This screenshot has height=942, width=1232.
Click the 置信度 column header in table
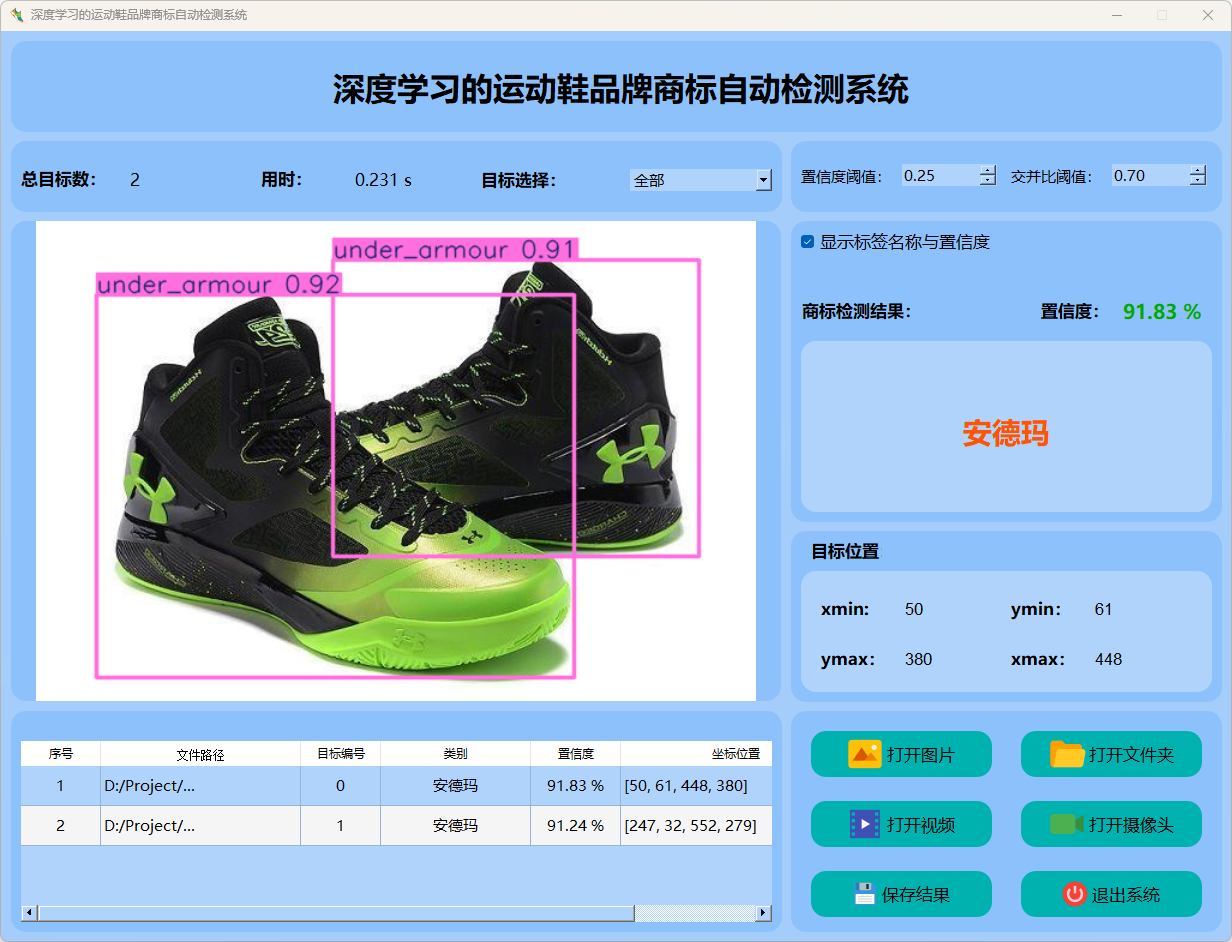click(575, 754)
